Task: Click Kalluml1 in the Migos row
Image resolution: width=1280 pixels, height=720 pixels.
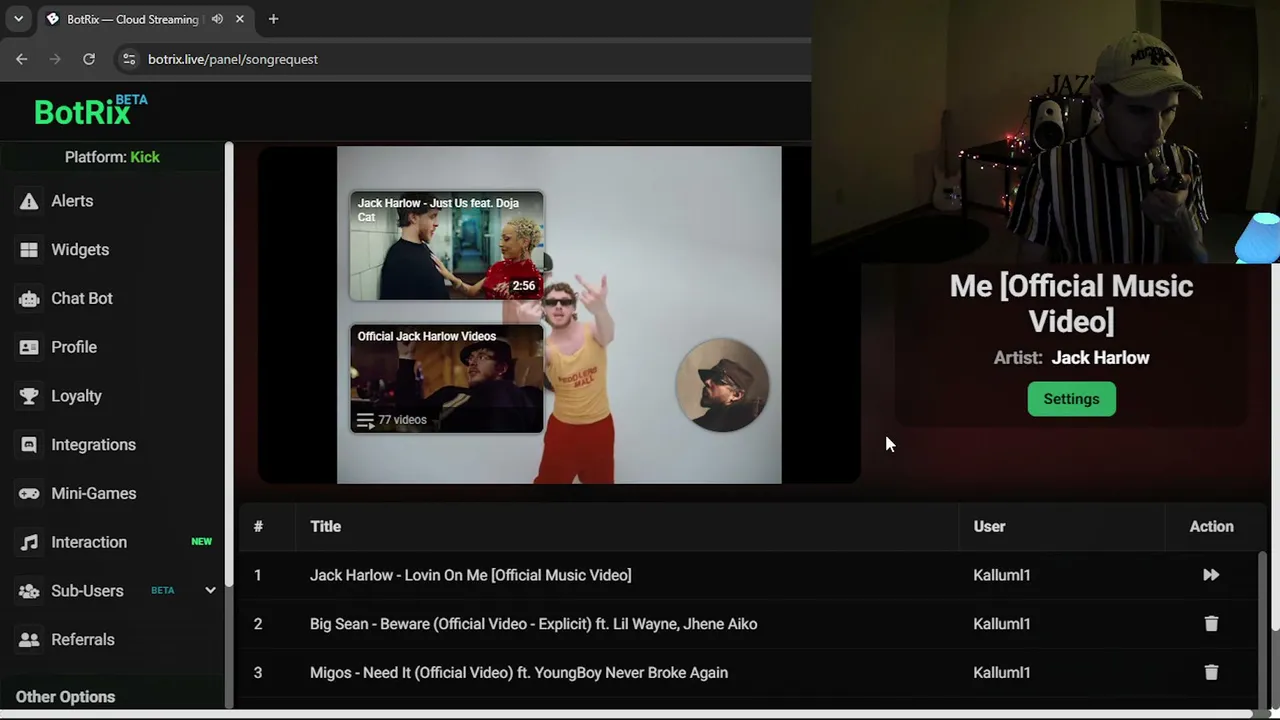Action: tap(1002, 673)
